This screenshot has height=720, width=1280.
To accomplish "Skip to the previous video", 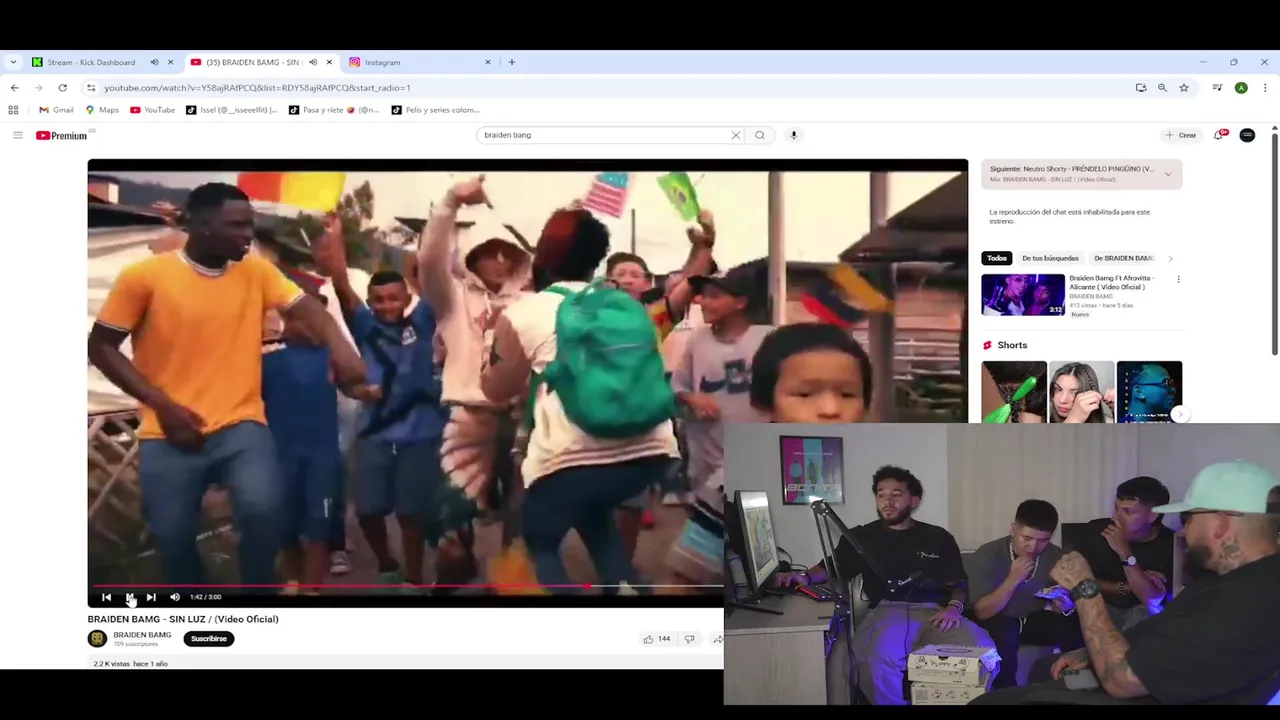I will (106, 597).
